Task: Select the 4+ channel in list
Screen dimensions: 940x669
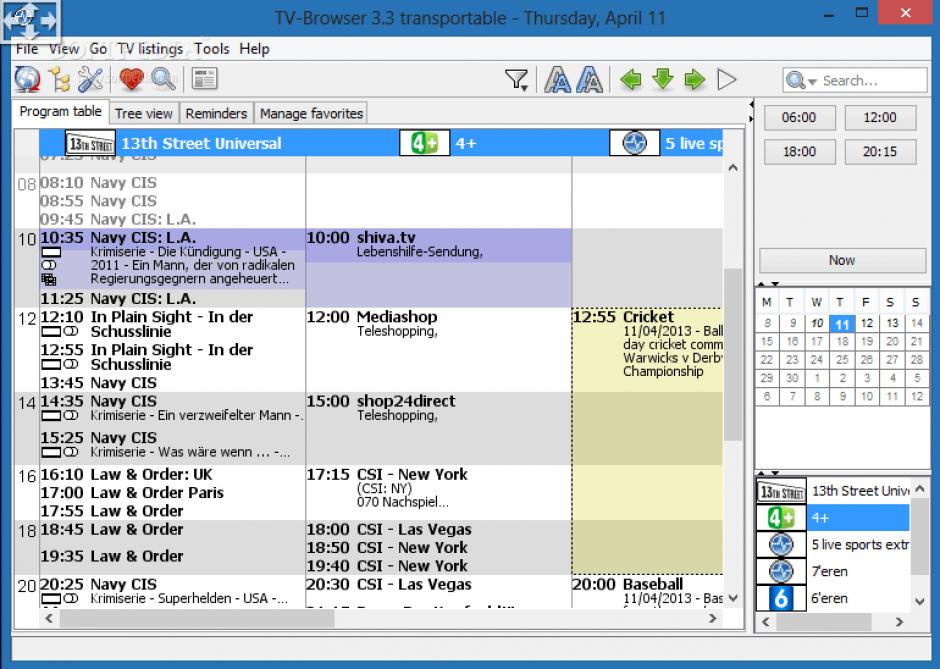Action: click(x=833, y=517)
